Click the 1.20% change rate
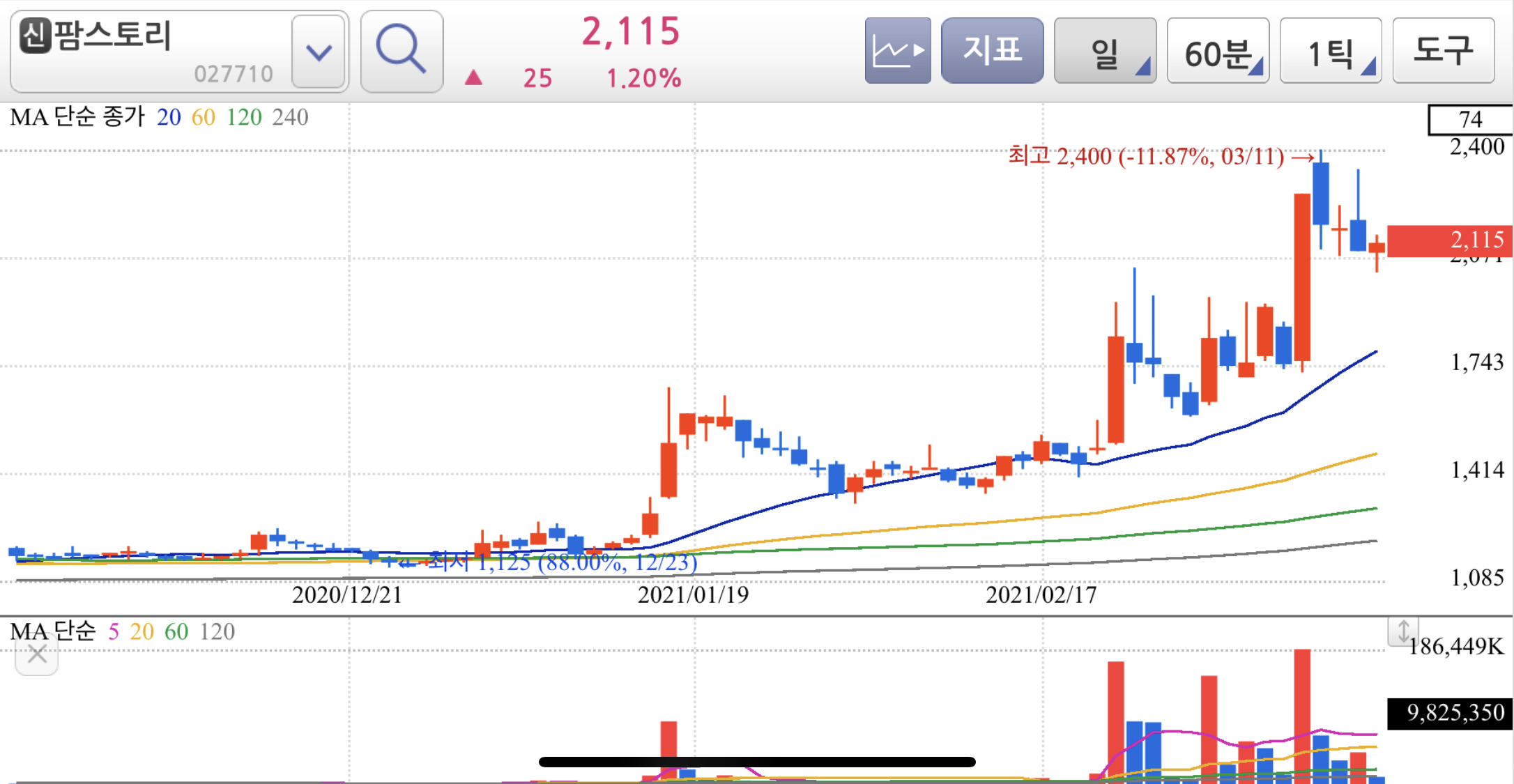Image resolution: width=1514 pixels, height=784 pixels. (643, 78)
